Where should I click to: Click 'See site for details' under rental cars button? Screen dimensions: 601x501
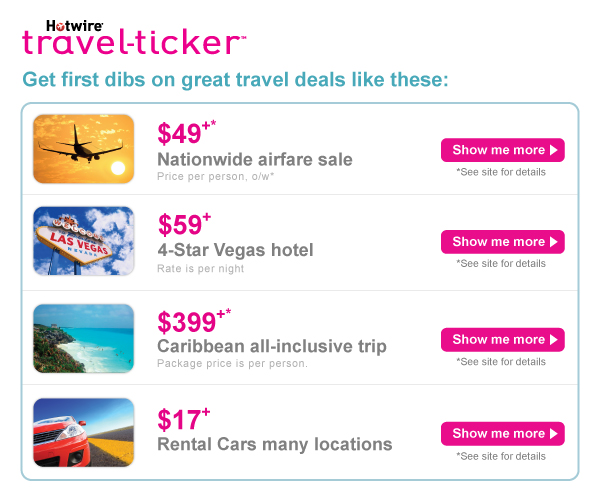click(x=501, y=456)
